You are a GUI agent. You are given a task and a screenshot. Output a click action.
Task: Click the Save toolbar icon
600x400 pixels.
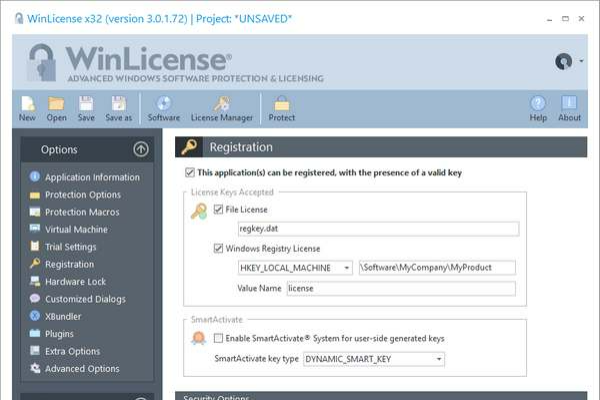coord(86,104)
